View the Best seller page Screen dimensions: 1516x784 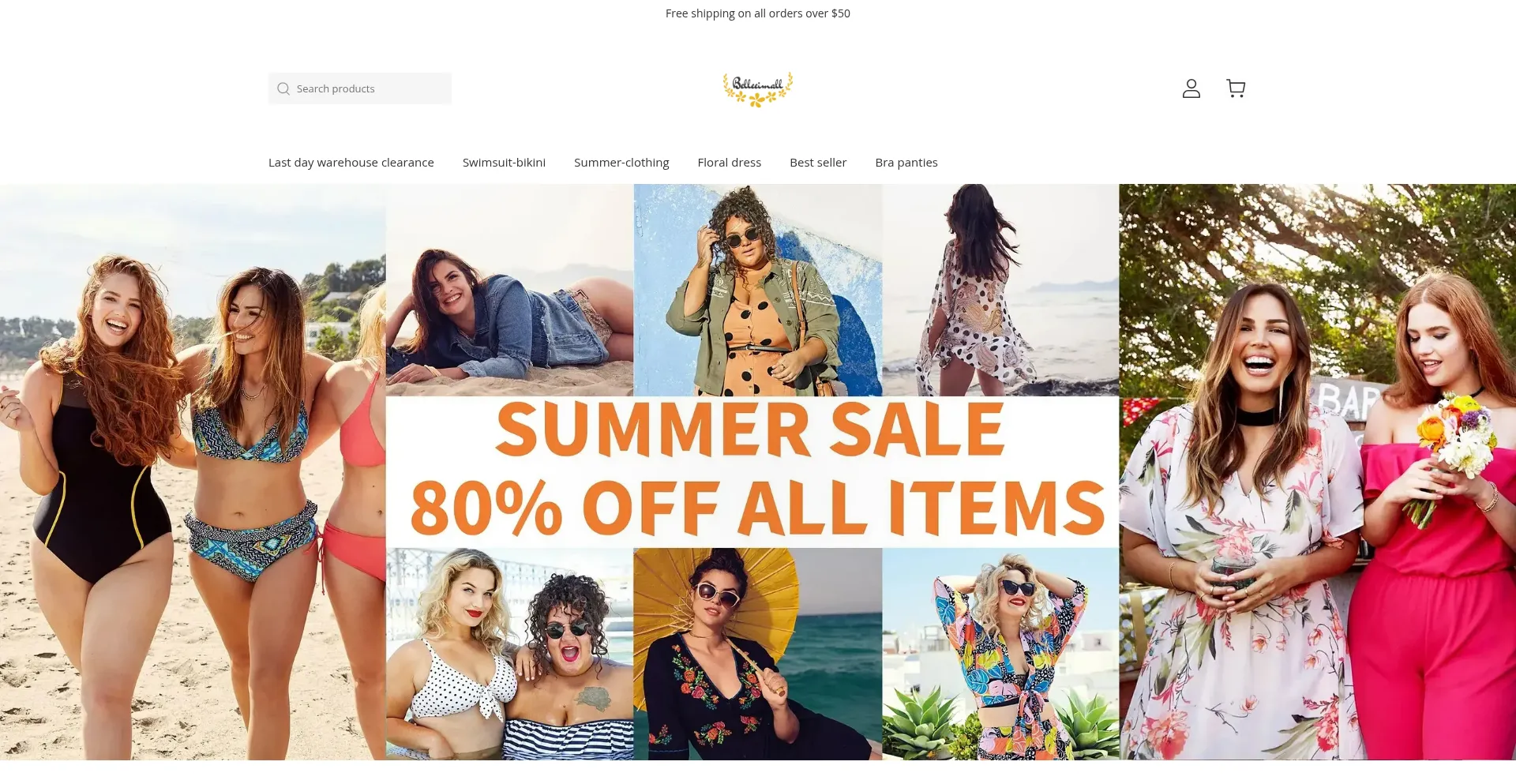[x=818, y=163]
